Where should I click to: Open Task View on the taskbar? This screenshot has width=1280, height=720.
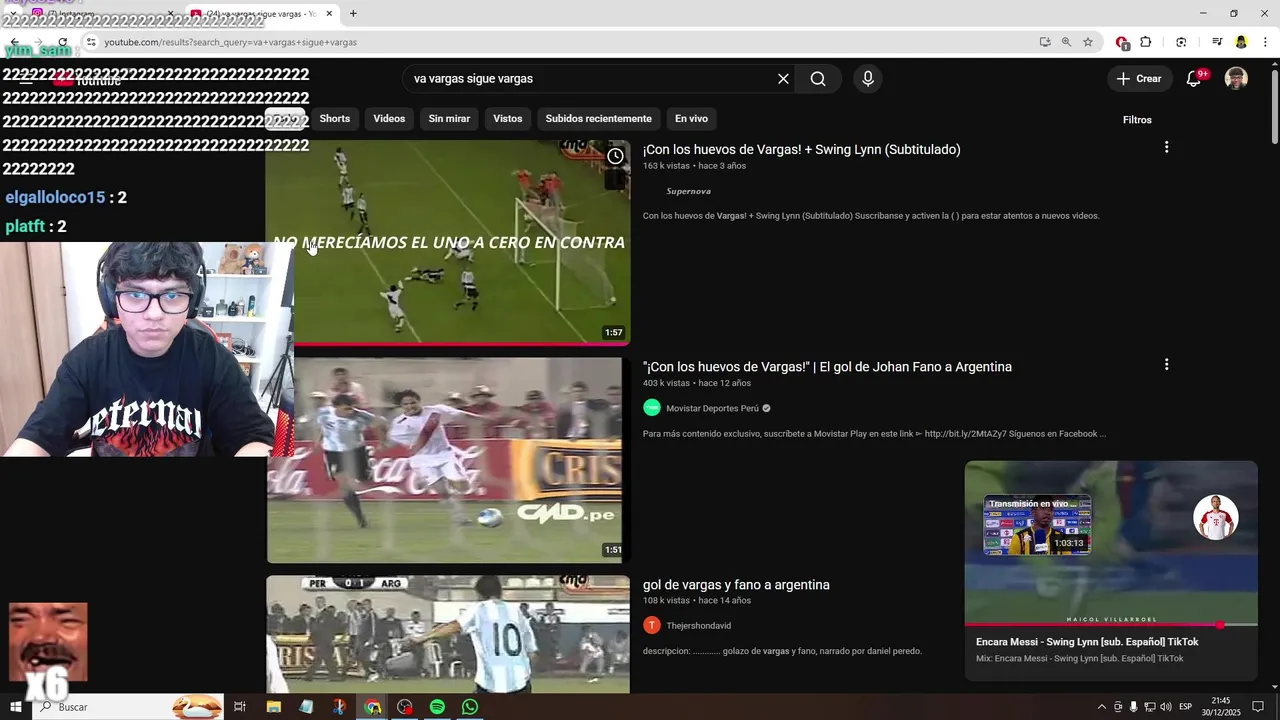240,707
